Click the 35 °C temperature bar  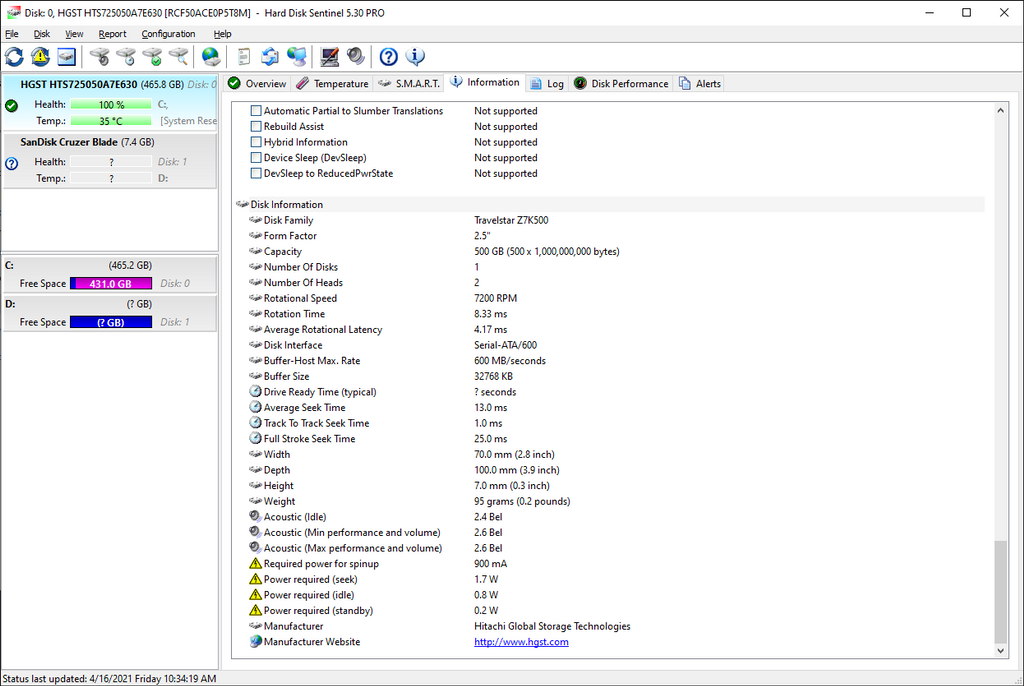click(111, 121)
